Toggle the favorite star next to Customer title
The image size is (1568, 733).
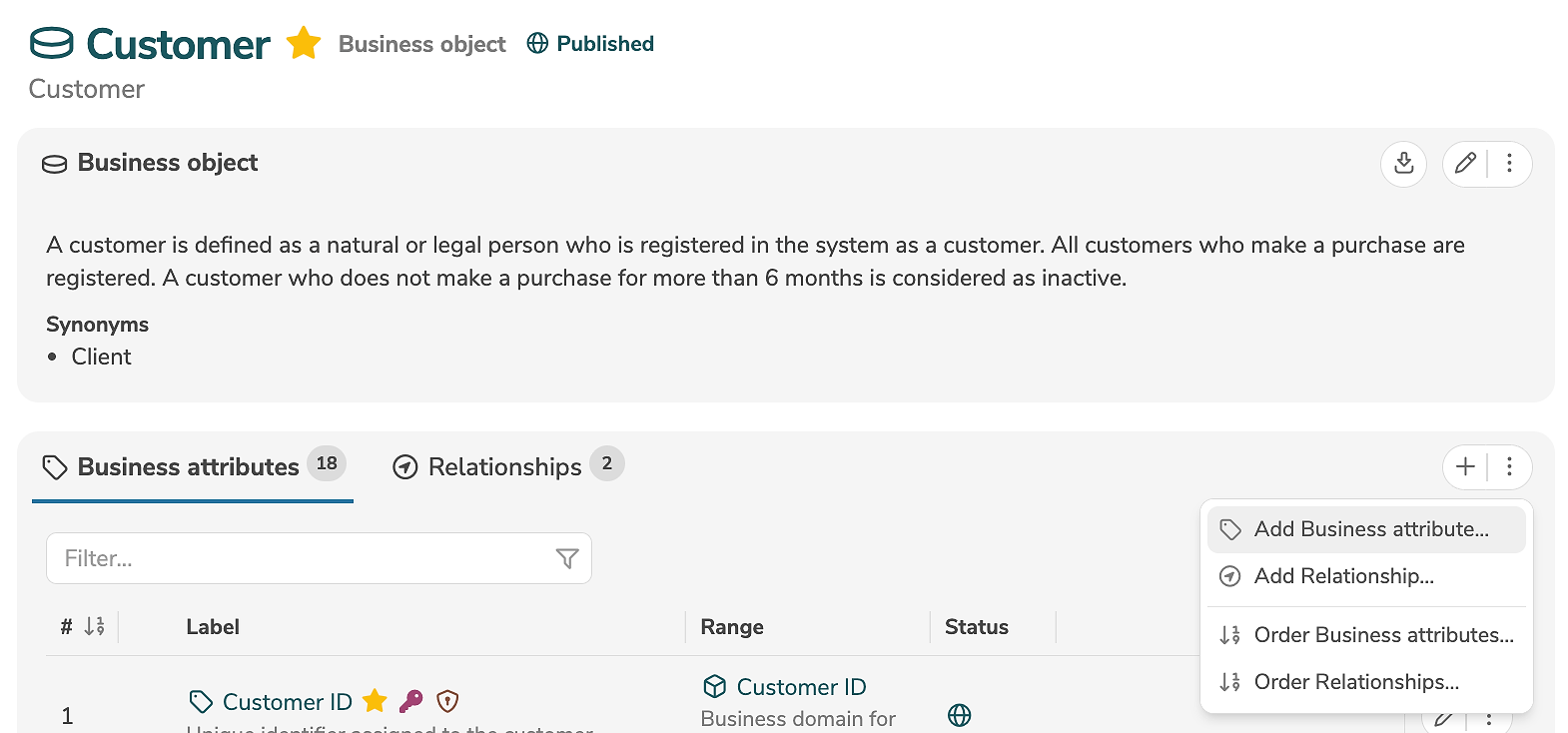point(303,44)
